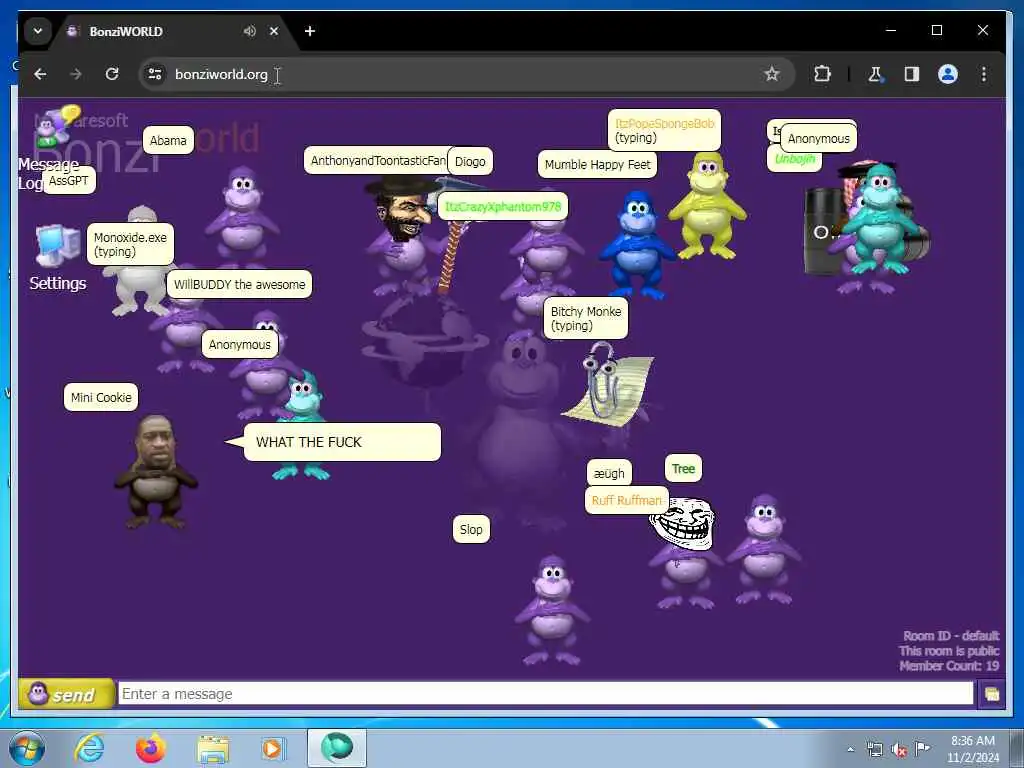Open site information icon in address bar
This screenshot has height=768, width=1024.
pos(155,74)
